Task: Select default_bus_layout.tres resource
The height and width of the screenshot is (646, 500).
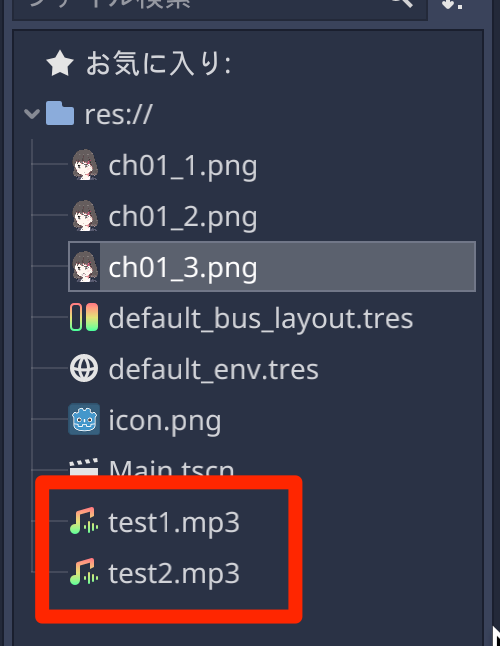Action: (x=261, y=319)
